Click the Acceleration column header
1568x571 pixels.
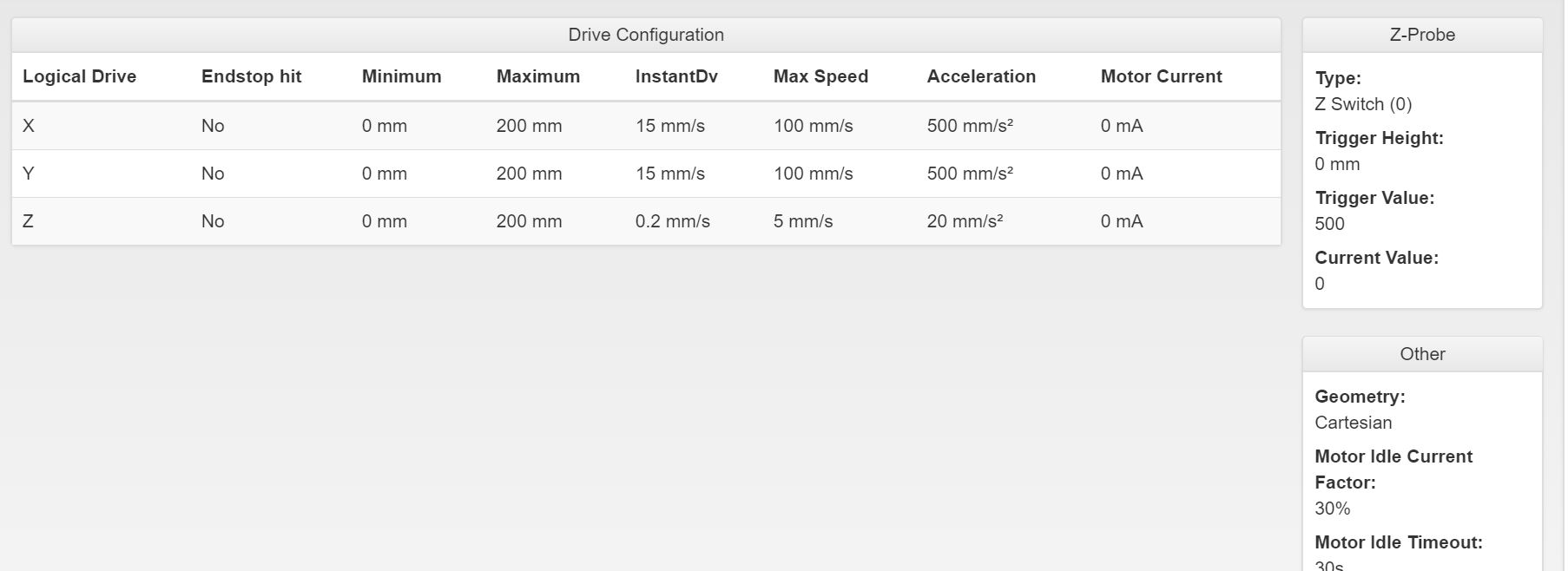[x=981, y=76]
